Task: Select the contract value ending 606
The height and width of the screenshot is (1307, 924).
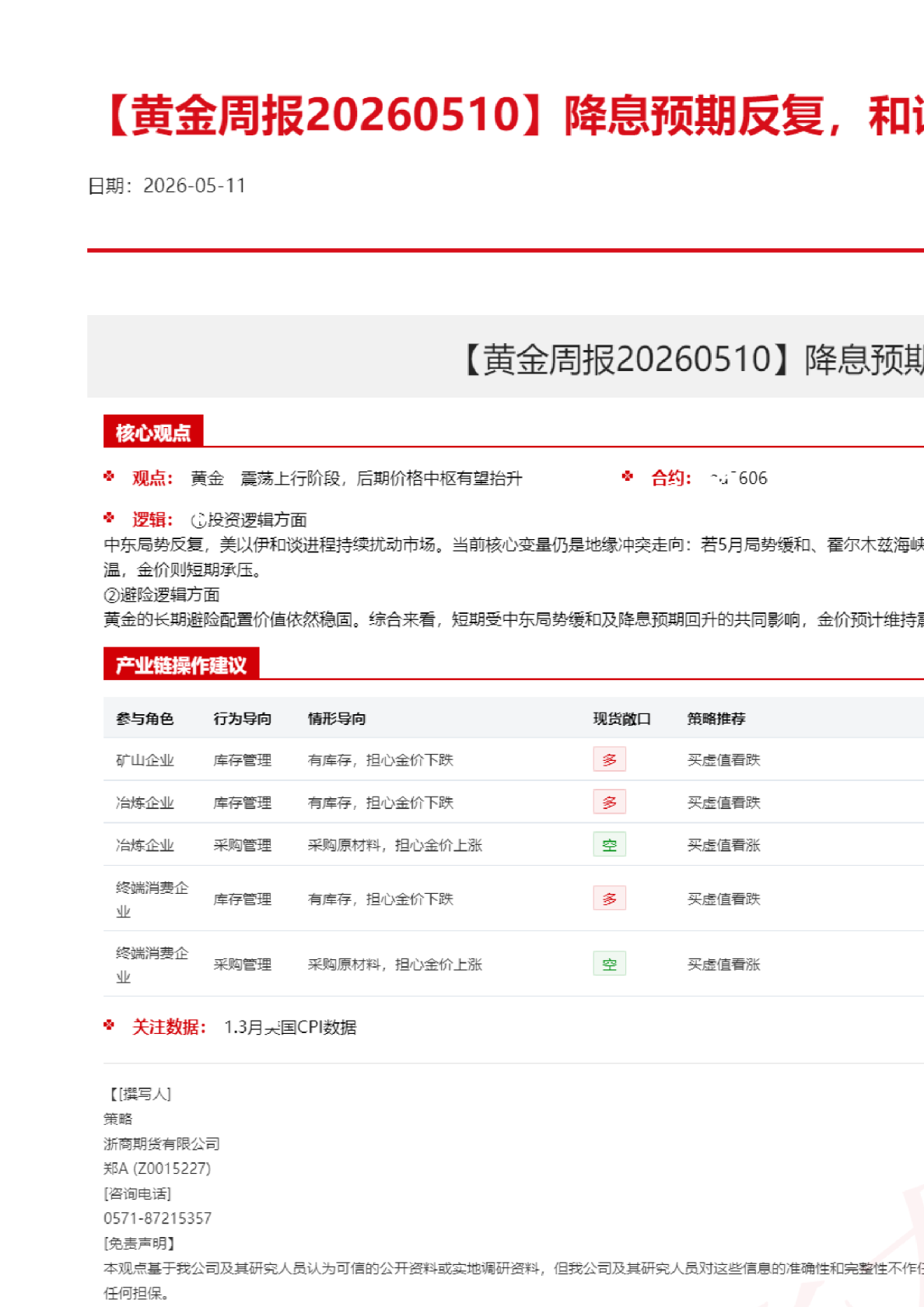Action: pyautogui.click(x=738, y=478)
